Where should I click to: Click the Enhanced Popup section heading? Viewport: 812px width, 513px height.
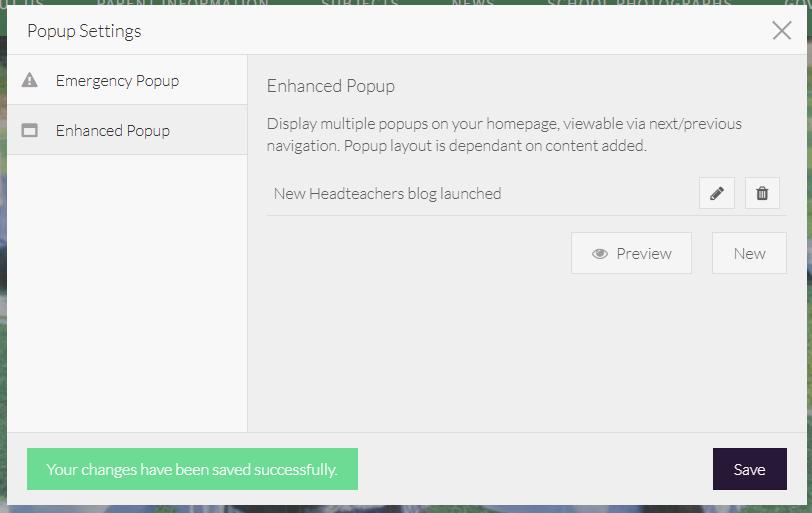pyautogui.click(x=330, y=86)
